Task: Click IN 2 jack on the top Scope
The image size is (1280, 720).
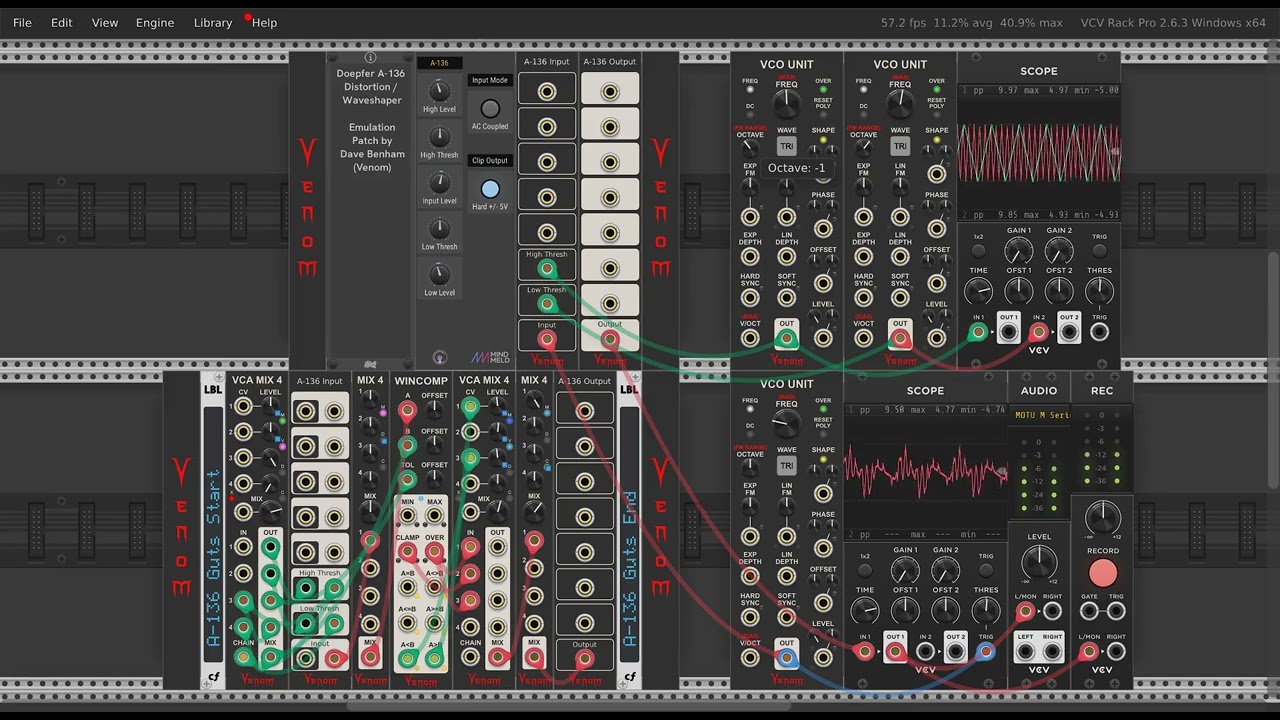Action: (x=1039, y=331)
